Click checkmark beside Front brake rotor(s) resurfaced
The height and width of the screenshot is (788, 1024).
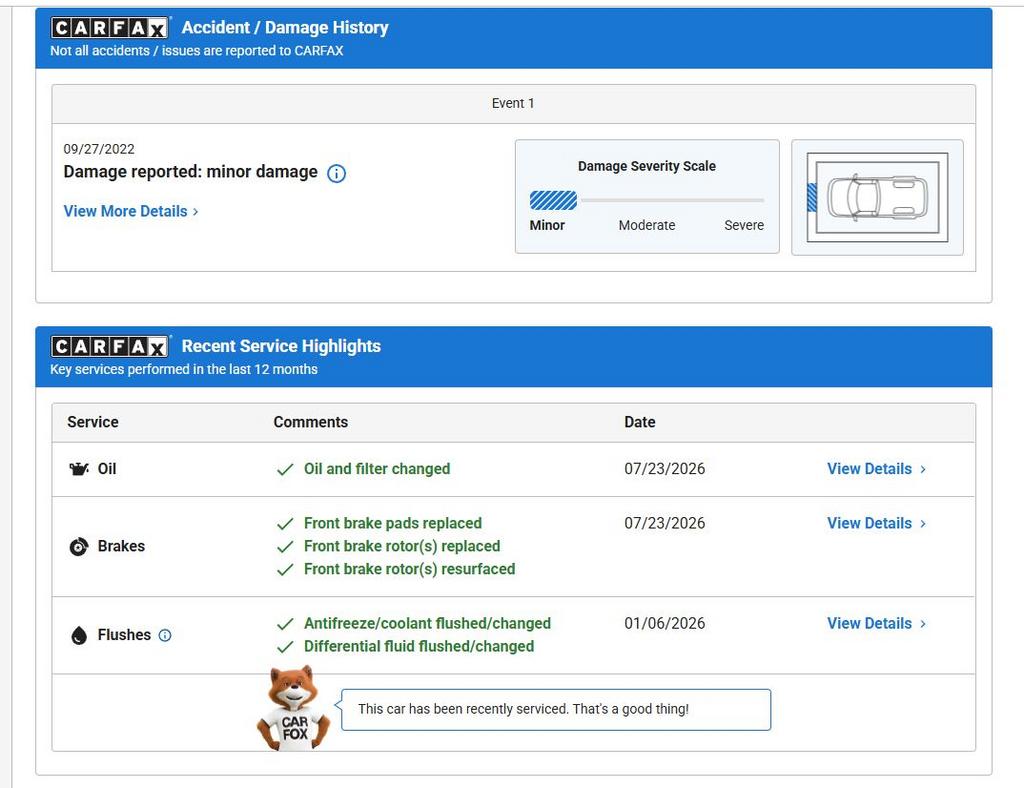coord(285,569)
